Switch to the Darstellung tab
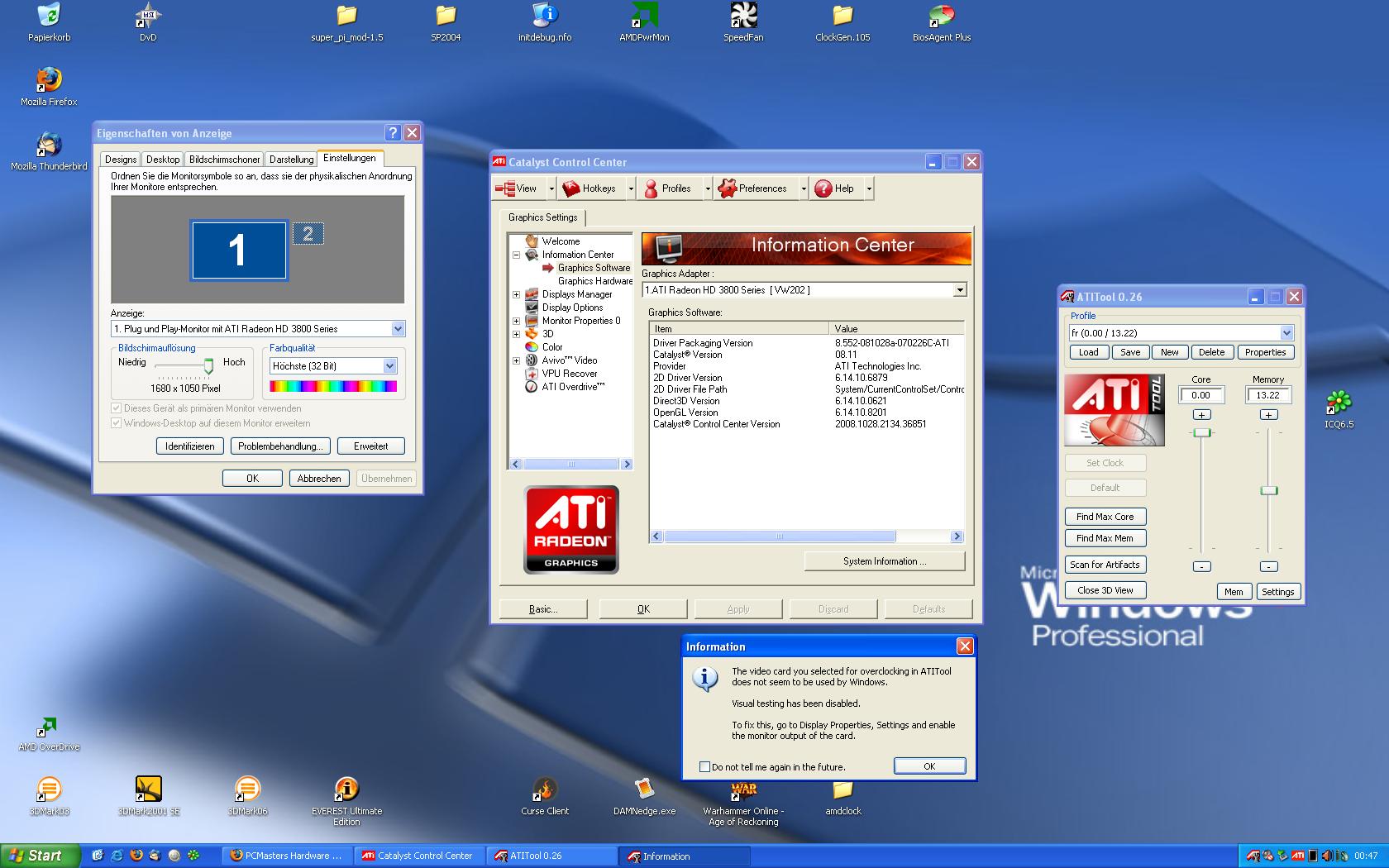 pyautogui.click(x=292, y=160)
